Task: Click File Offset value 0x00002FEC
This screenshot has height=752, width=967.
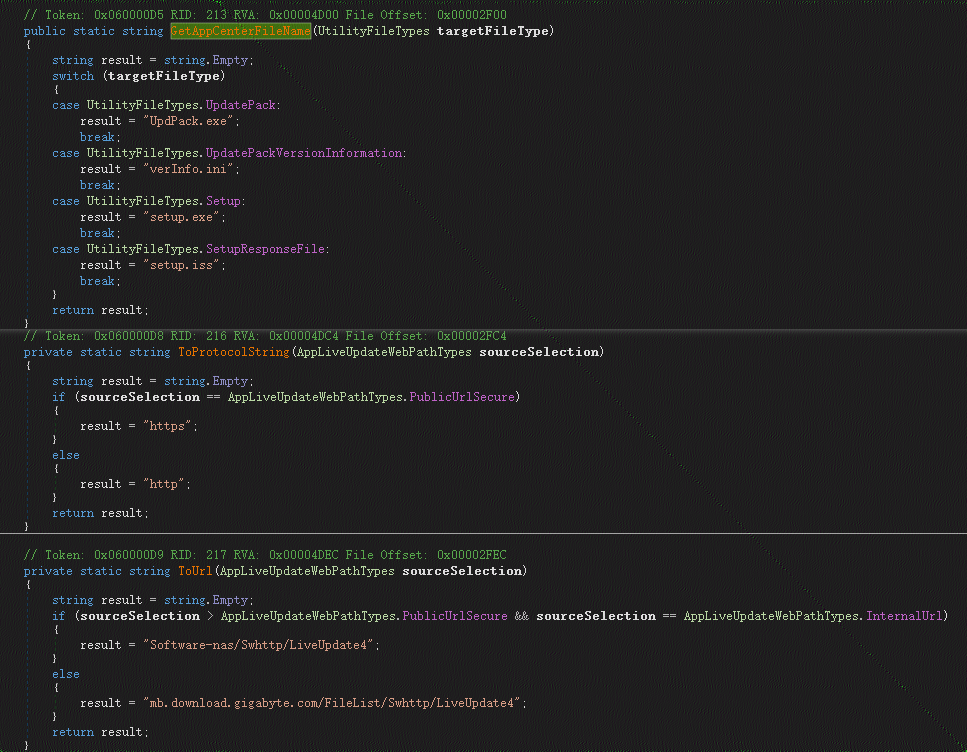Action: 472,555
